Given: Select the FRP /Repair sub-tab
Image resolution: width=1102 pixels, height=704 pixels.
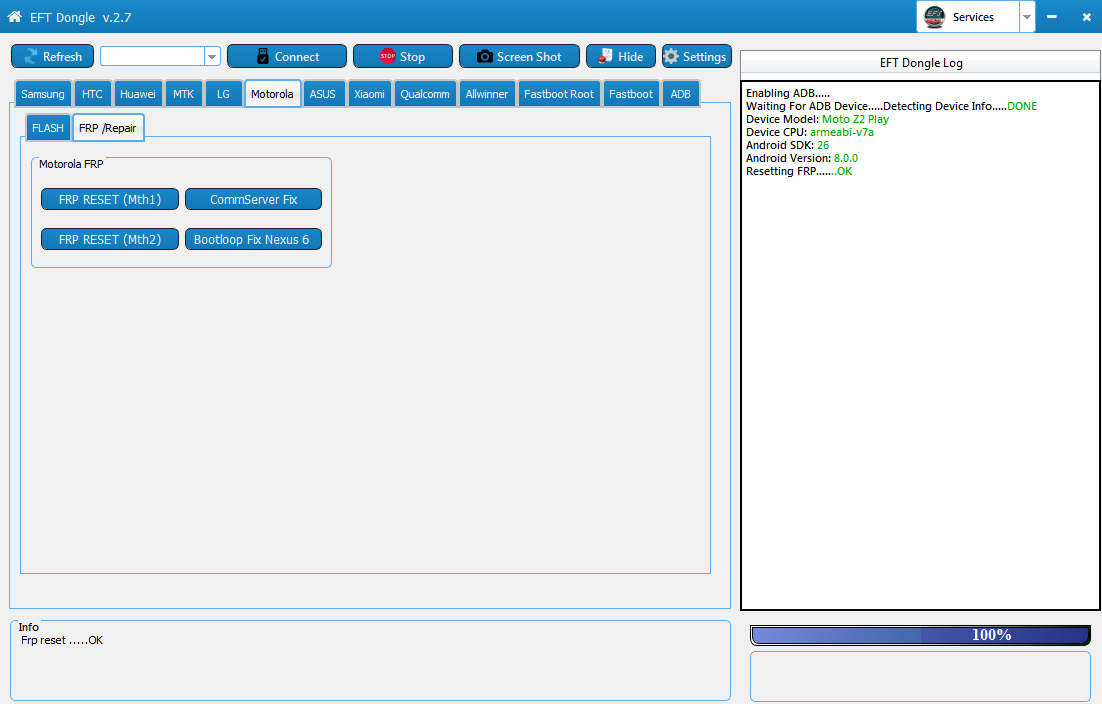Looking at the screenshot, I should point(108,128).
